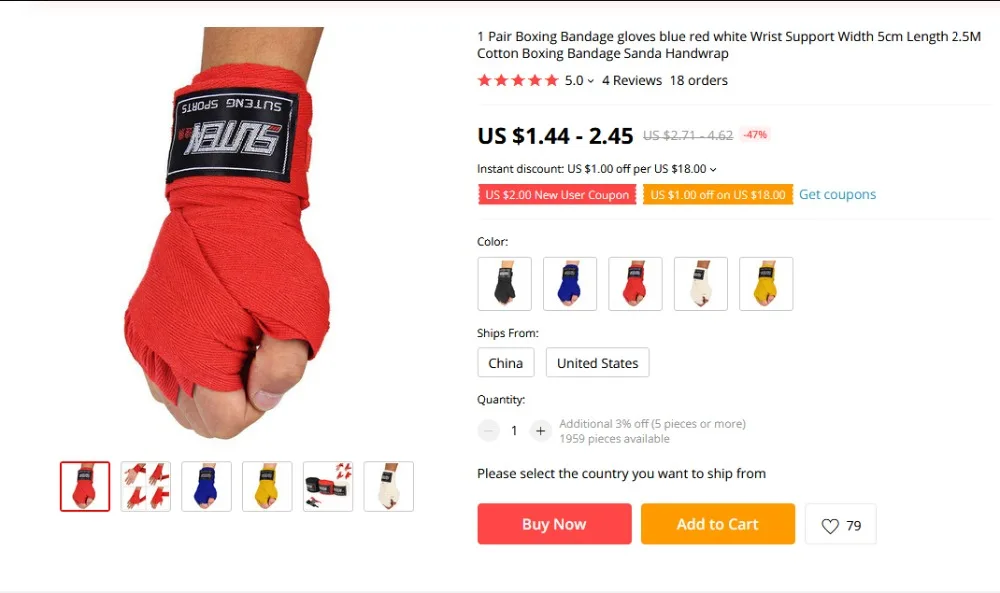
Task: Choose the yellow handwrap color swatch
Action: (x=766, y=284)
